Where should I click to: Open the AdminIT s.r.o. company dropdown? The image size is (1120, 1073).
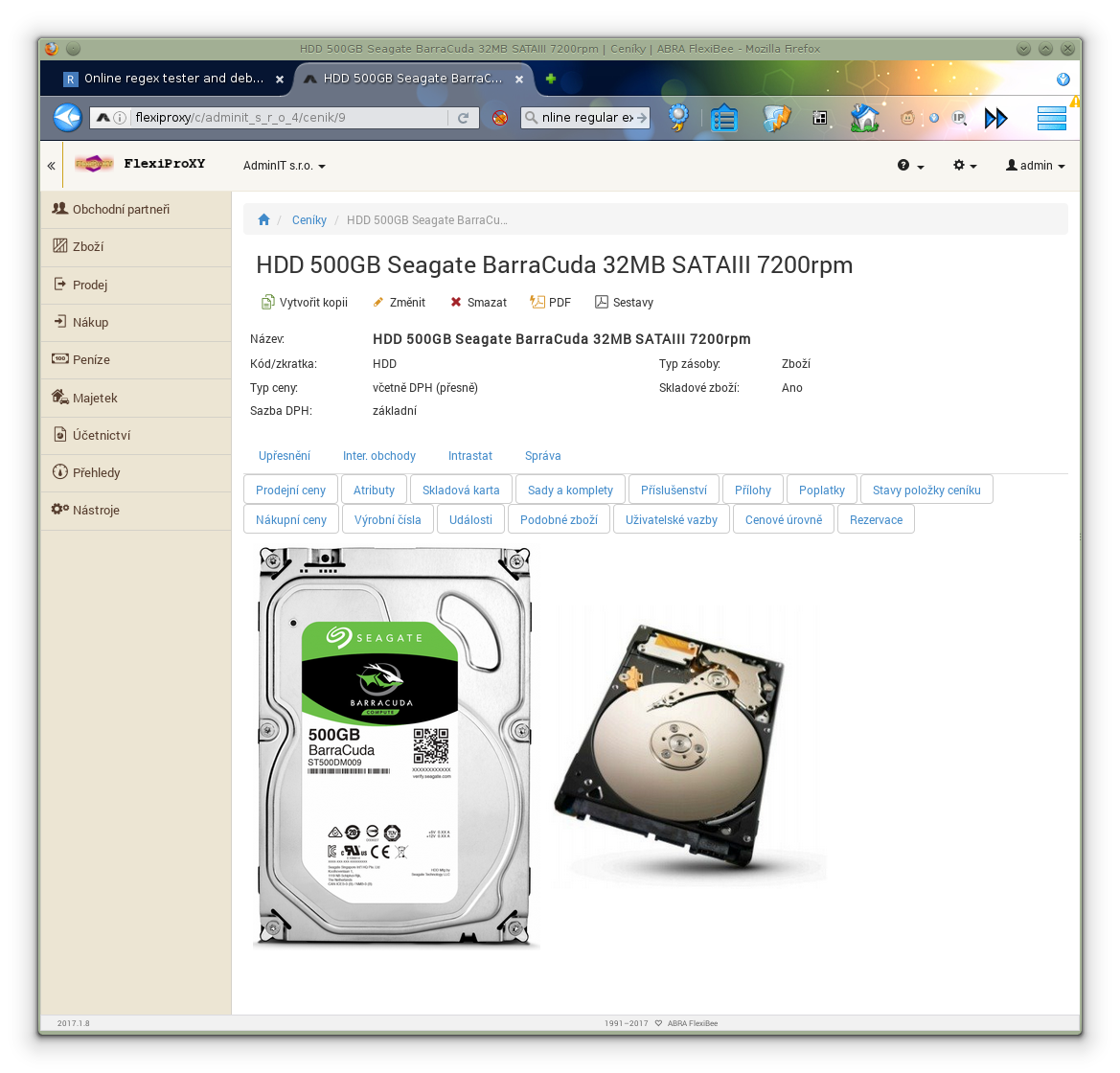285,166
